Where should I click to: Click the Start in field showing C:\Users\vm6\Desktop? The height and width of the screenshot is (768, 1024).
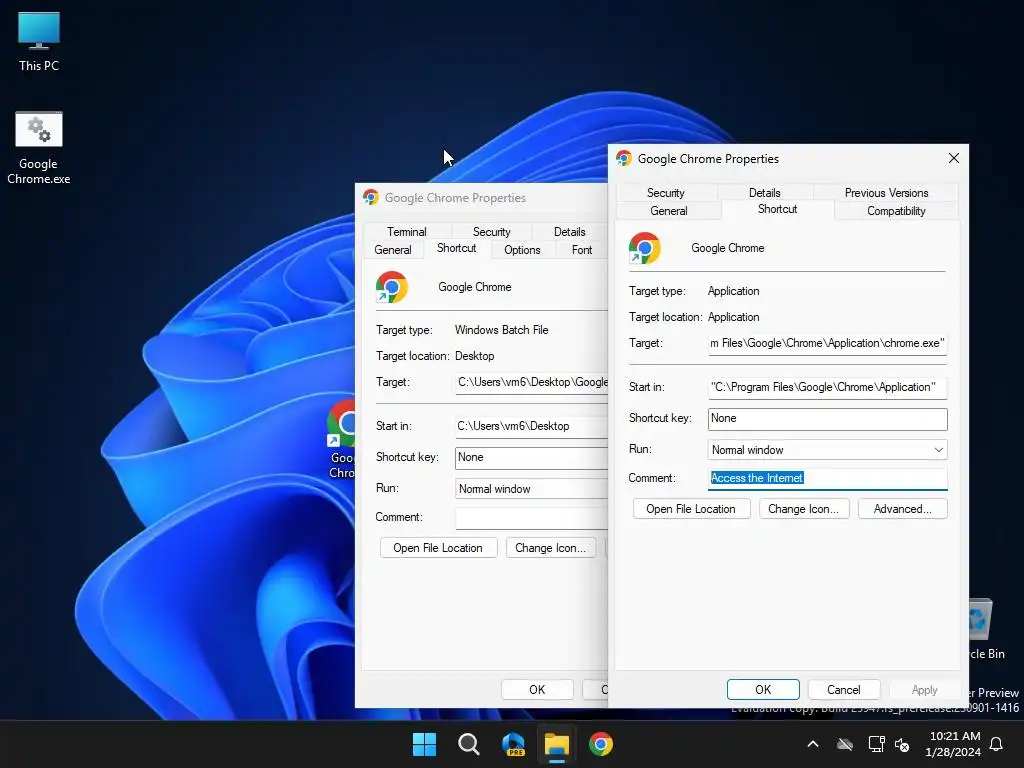532,426
